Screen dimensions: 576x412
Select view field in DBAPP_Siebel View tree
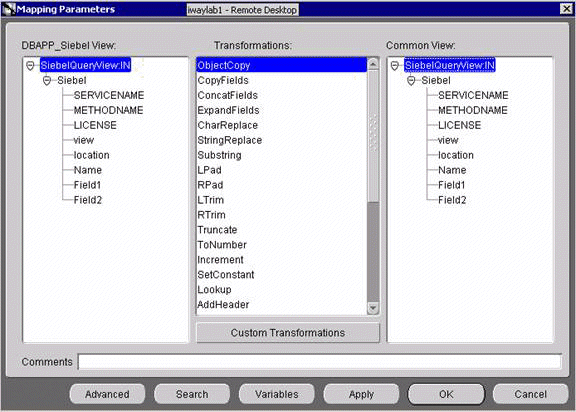[84, 140]
